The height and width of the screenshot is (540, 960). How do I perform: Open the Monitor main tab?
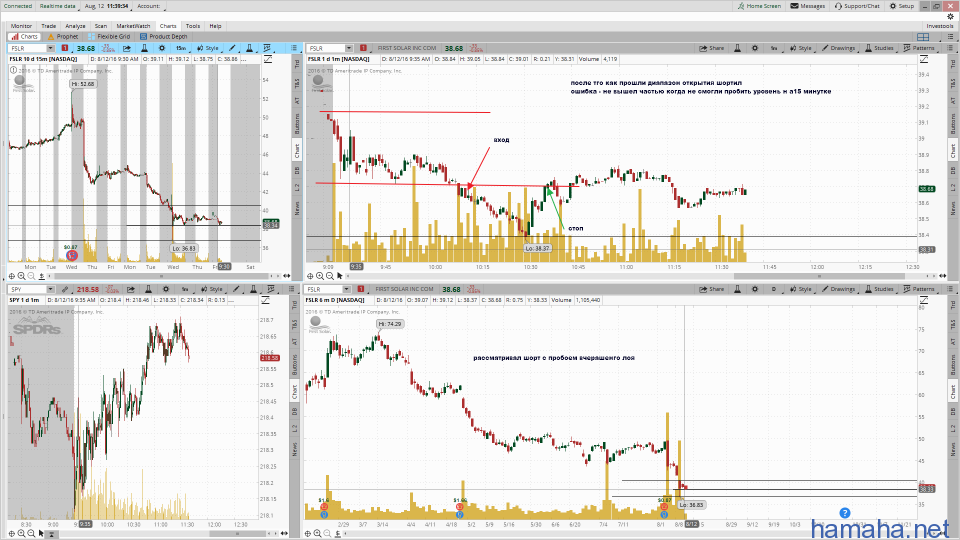21,26
